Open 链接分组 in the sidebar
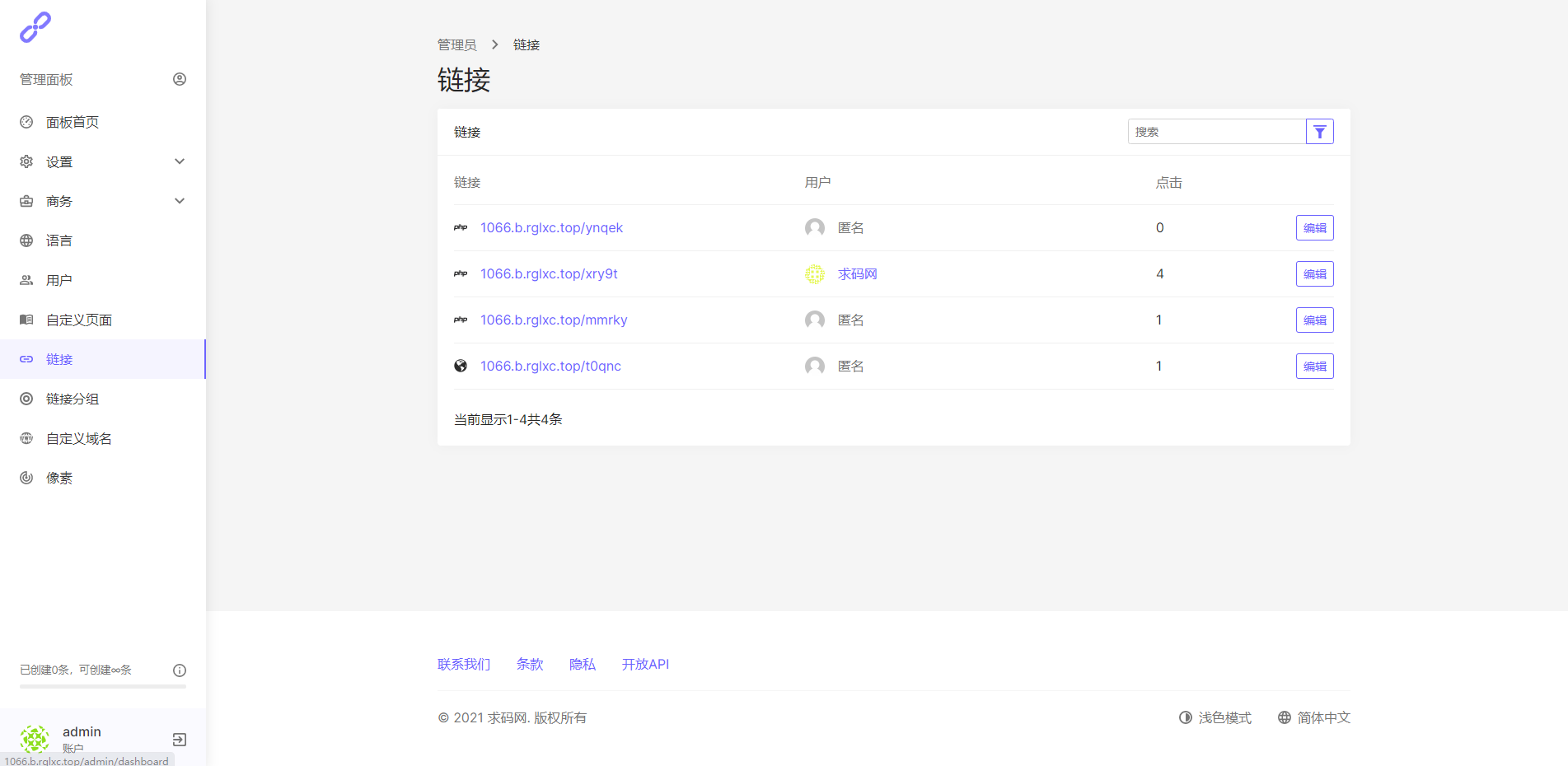 pyautogui.click(x=73, y=399)
